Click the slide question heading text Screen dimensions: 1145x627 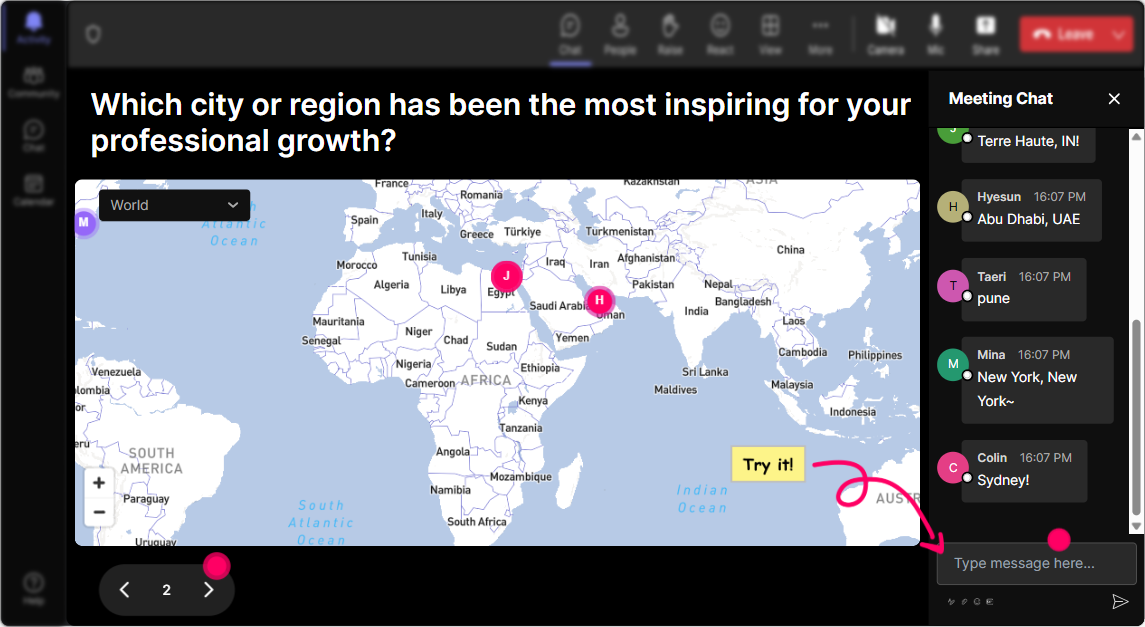tap(500, 123)
